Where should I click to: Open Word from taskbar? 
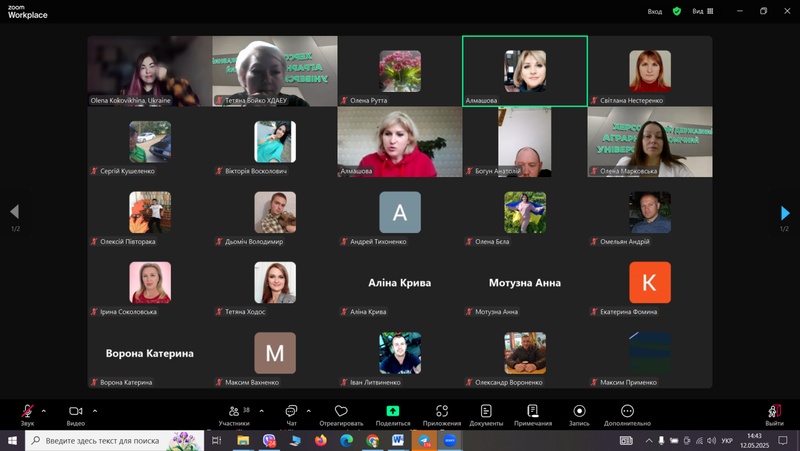[398, 440]
